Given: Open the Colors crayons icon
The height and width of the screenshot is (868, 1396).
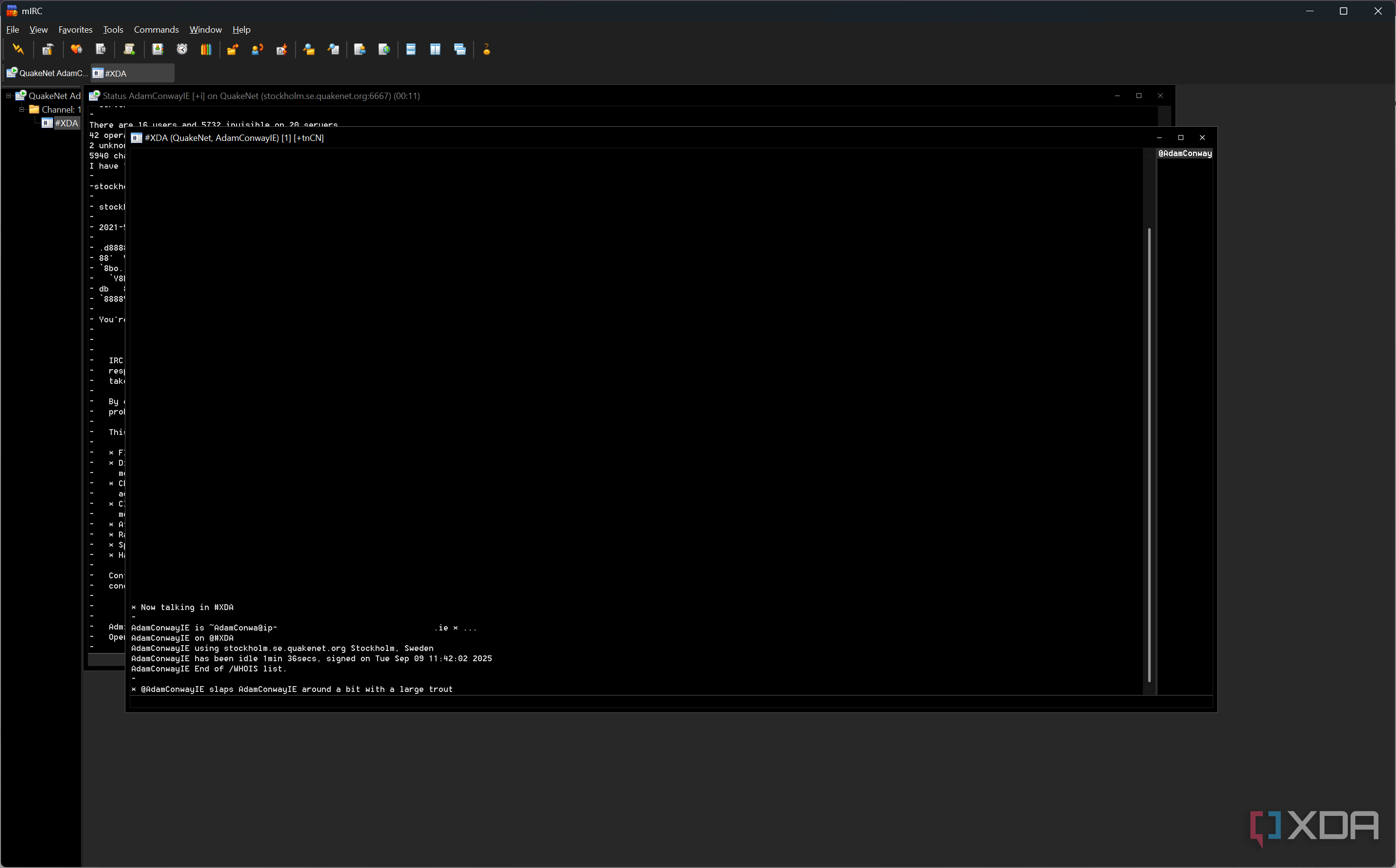Looking at the screenshot, I should click(206, 49).
